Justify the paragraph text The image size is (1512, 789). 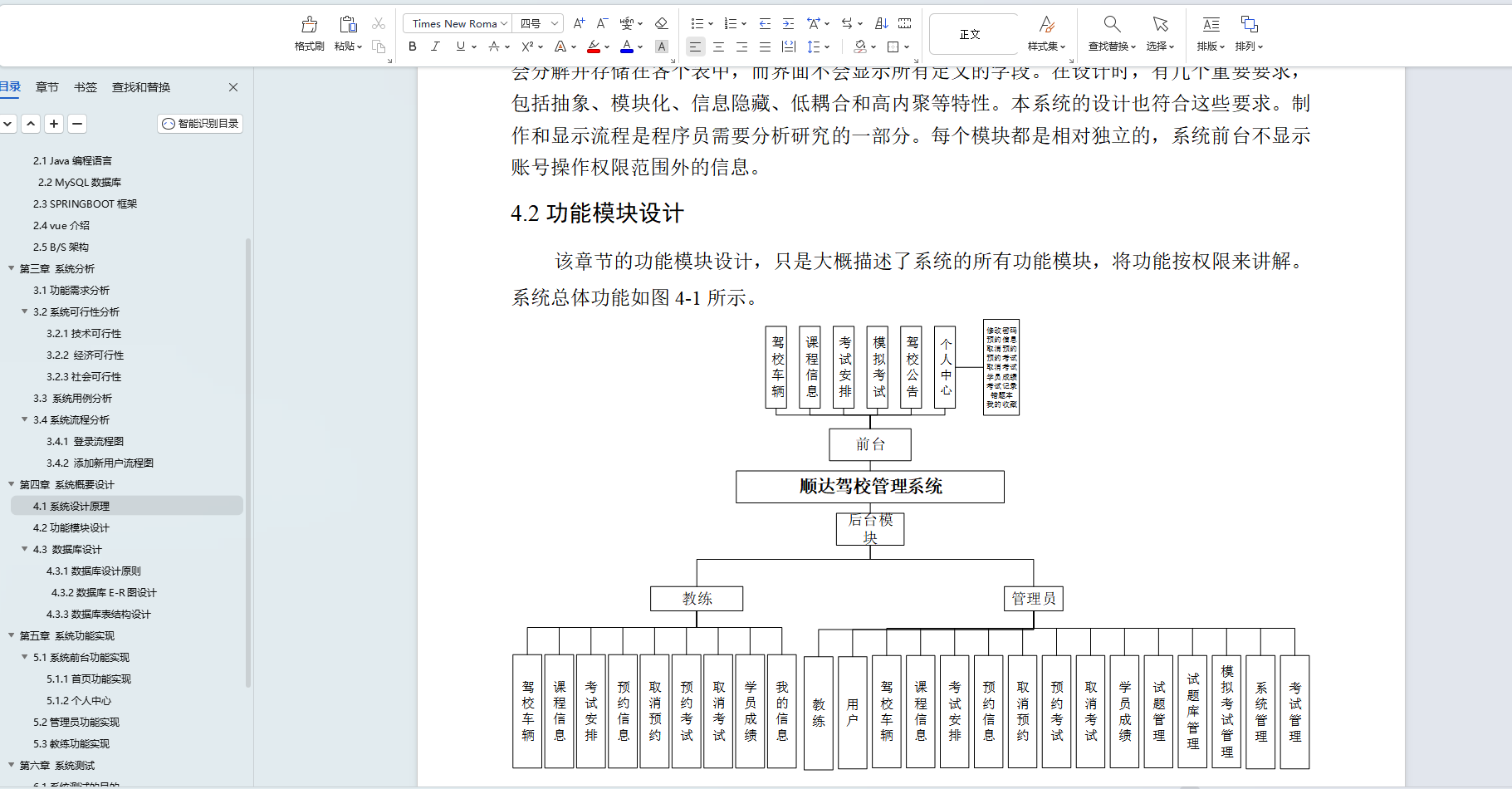pos(766,47)
